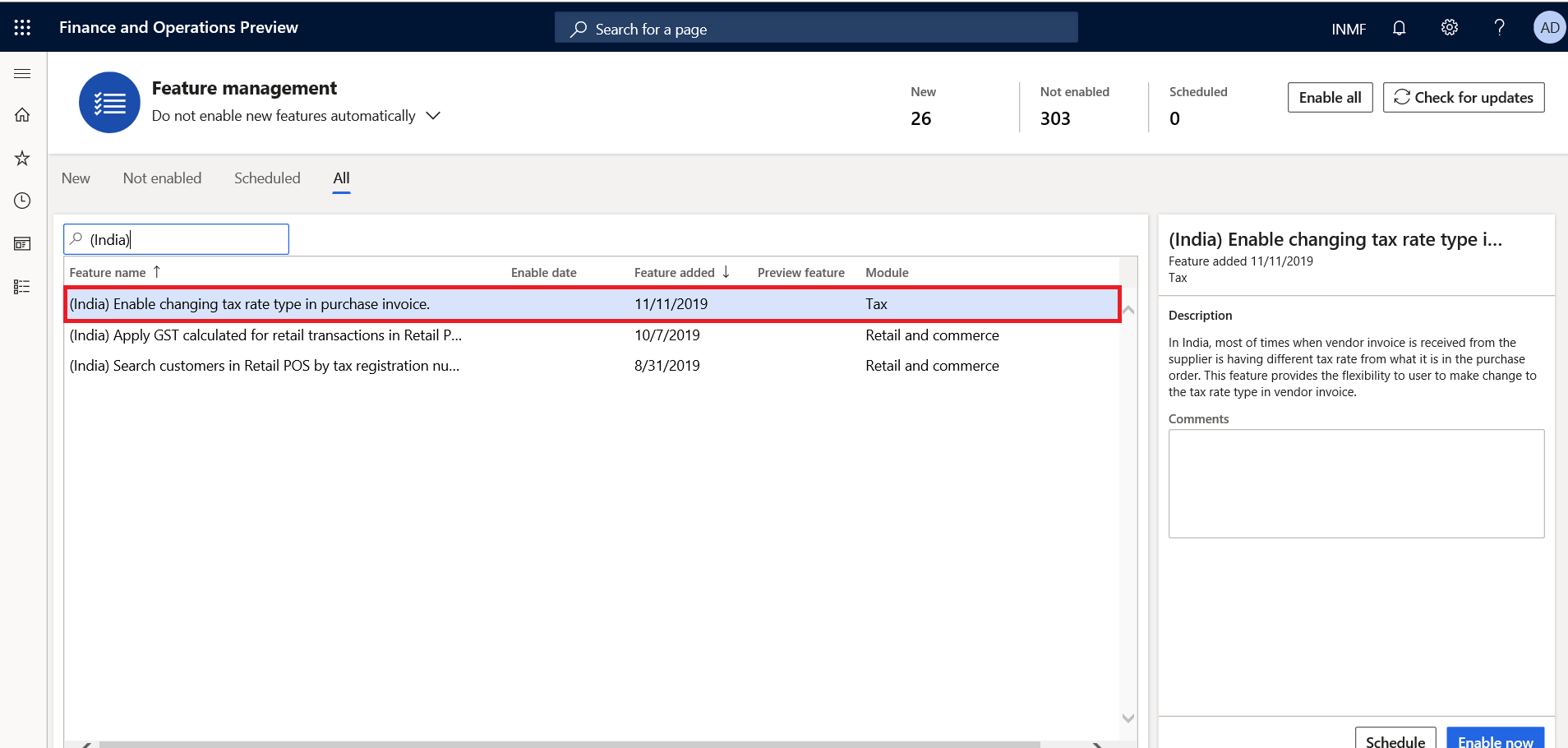Open help question mark icon
1568x748 pixels.
[1499, 27]
